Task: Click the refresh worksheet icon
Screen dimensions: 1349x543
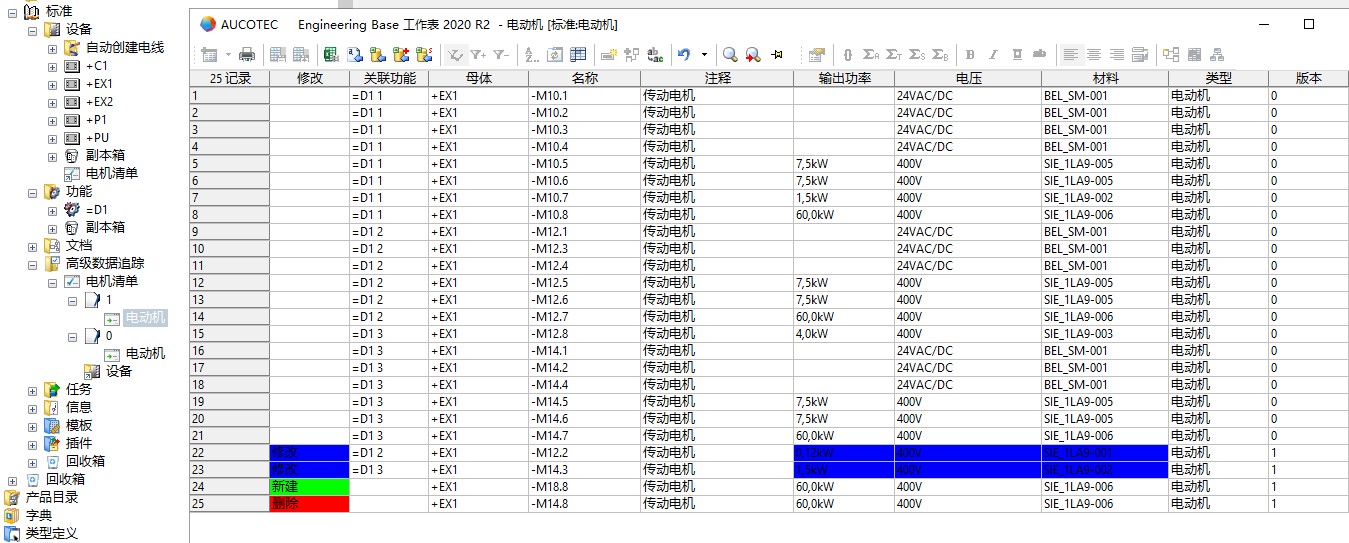Action: (555, 55)
